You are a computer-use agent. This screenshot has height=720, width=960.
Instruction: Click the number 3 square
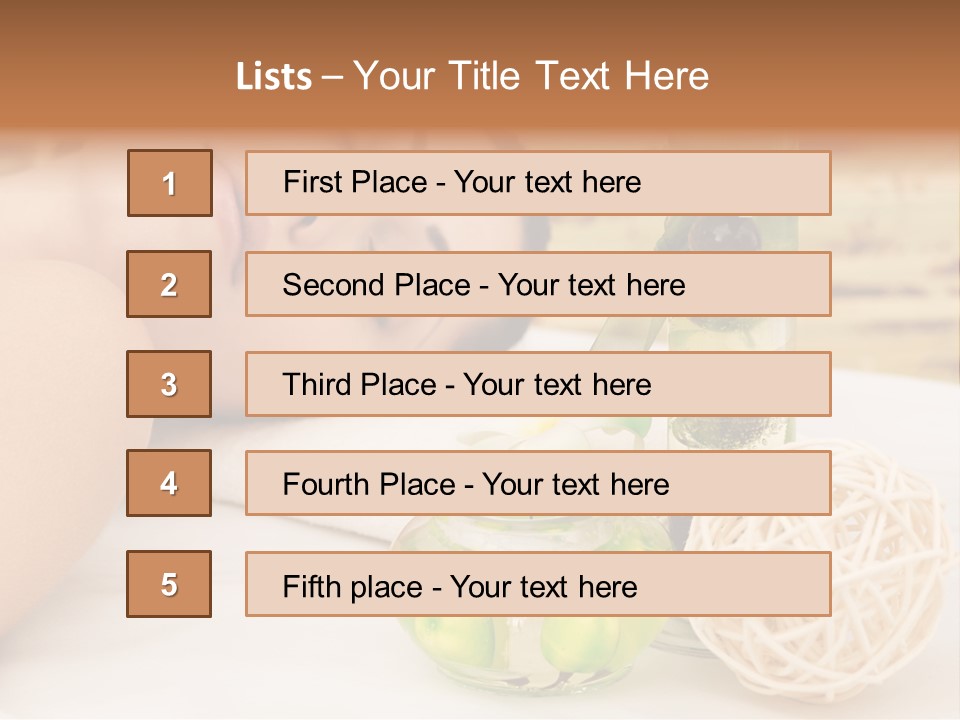click(169, 384)
